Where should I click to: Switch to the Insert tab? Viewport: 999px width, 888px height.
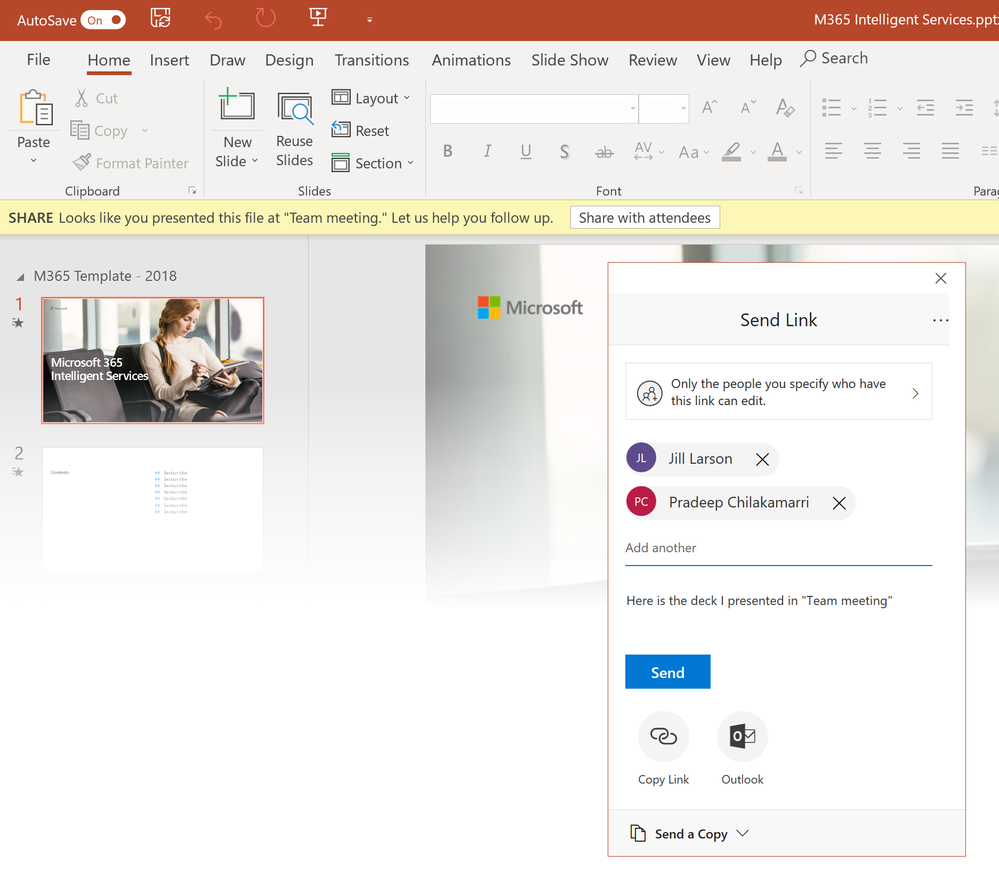[x=169, y=60]
